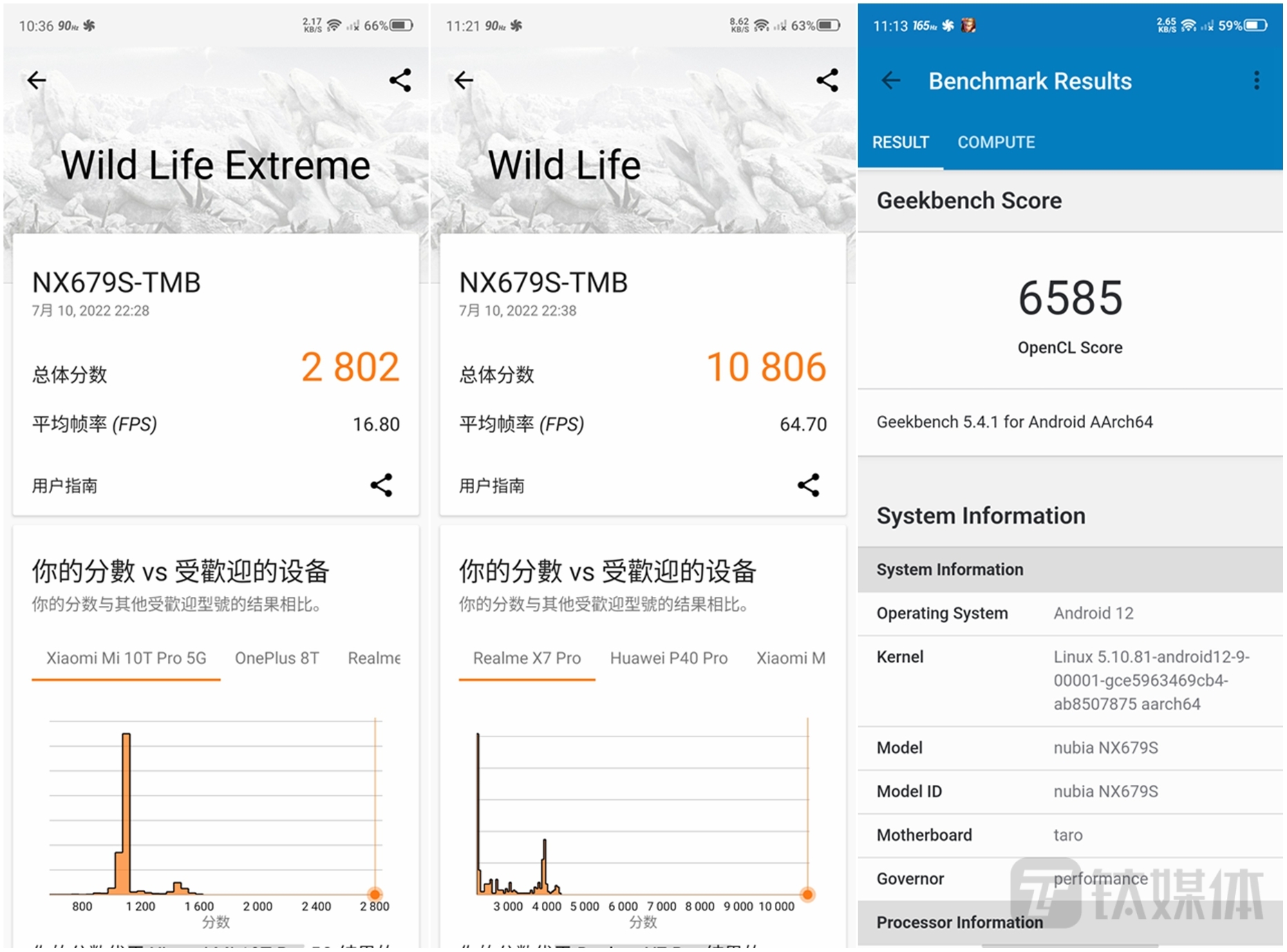Tap back arrow on Wild Life screen
Screen dimensions: 1287x952
tap(464, 80)
